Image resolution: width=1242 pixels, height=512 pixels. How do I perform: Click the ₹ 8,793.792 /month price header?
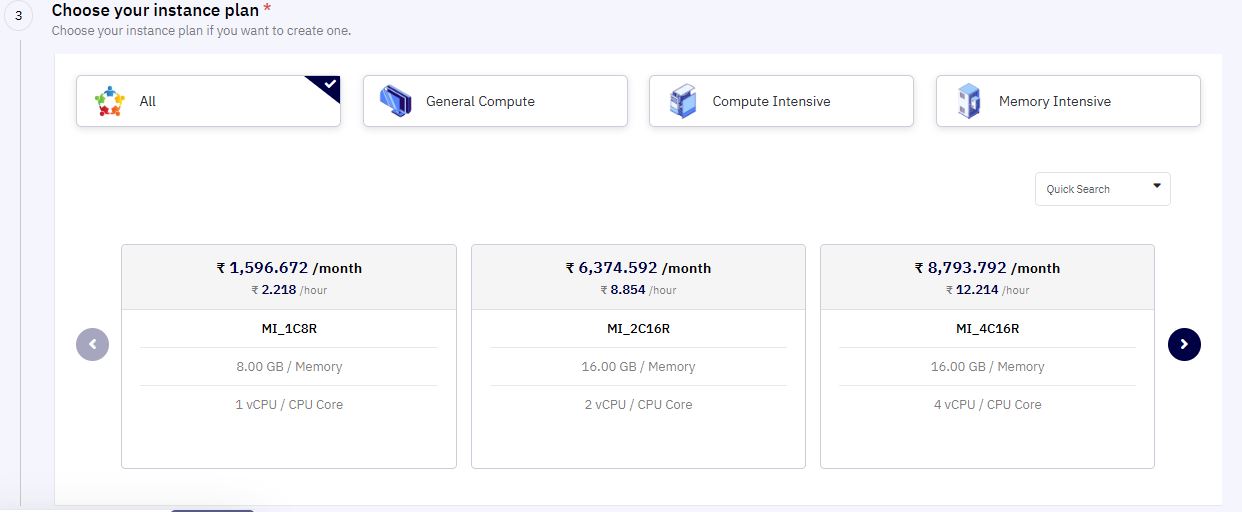(987, 268)
